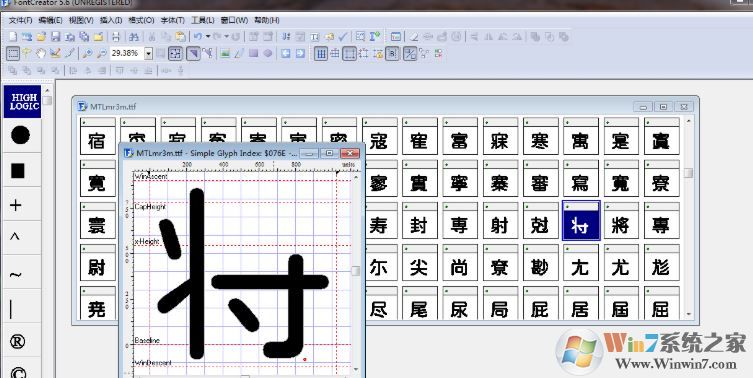This screenshot has height=378, width=753.
Task: Click the Zoom out magnifier icon
Action: (101, 53)
